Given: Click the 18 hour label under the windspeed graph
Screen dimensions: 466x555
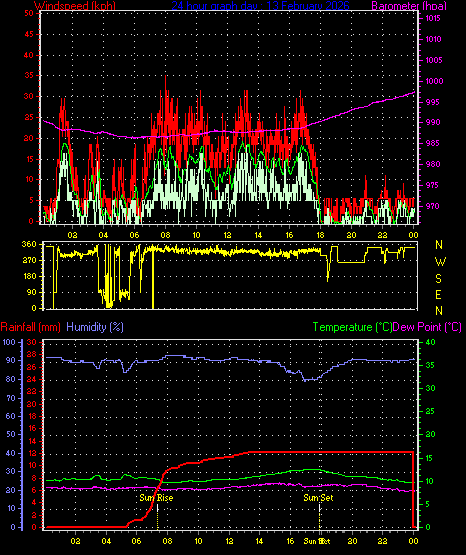Looking at the screenshot, I should pyautogui.click(x=320, y=235).
